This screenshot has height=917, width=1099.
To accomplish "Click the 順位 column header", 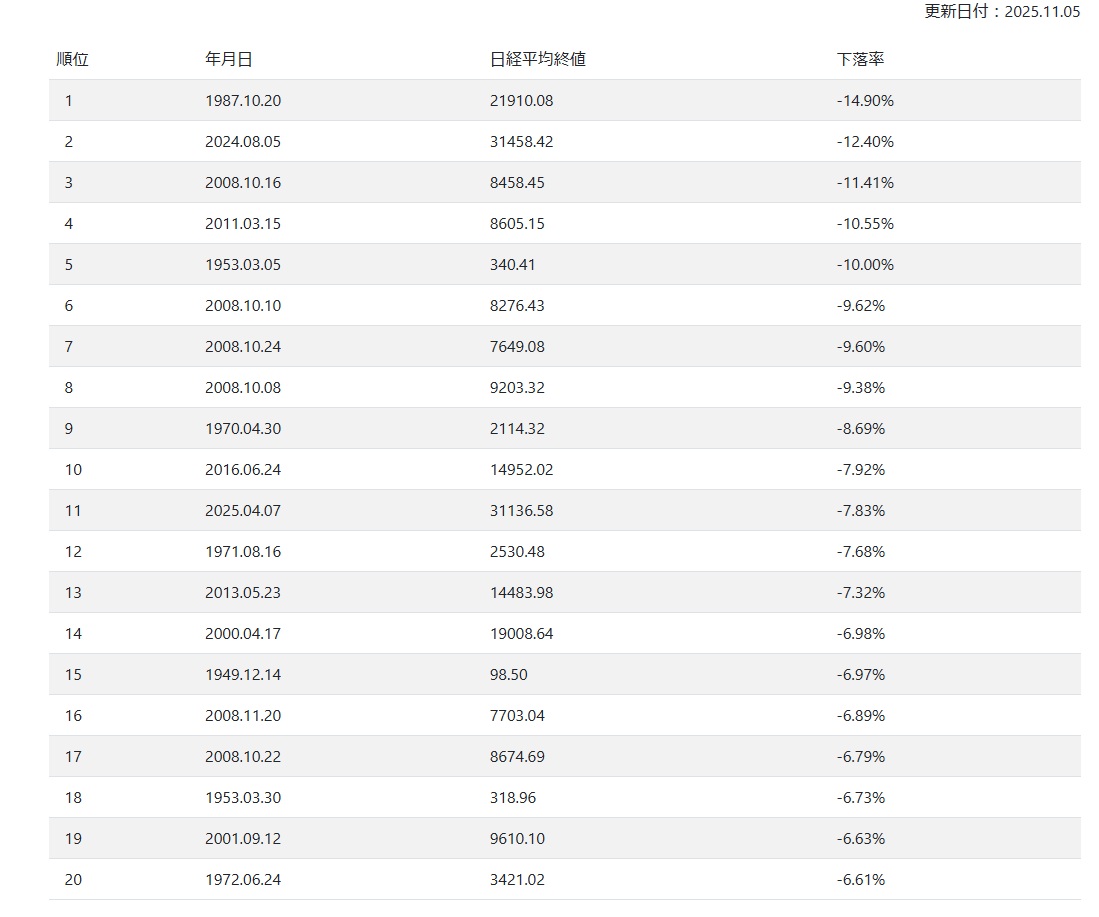I will [72, 59].
